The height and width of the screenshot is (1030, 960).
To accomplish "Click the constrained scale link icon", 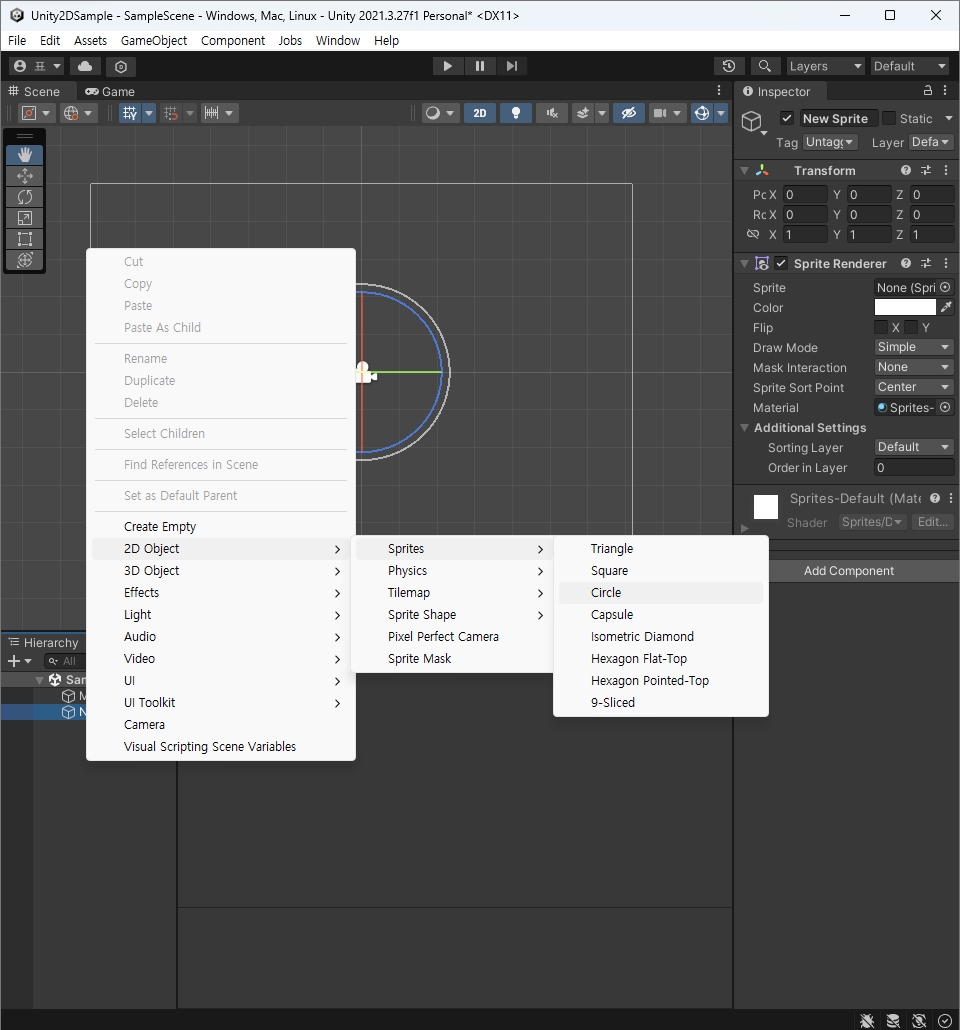I will pyautogui.click(x=753, y=234).
